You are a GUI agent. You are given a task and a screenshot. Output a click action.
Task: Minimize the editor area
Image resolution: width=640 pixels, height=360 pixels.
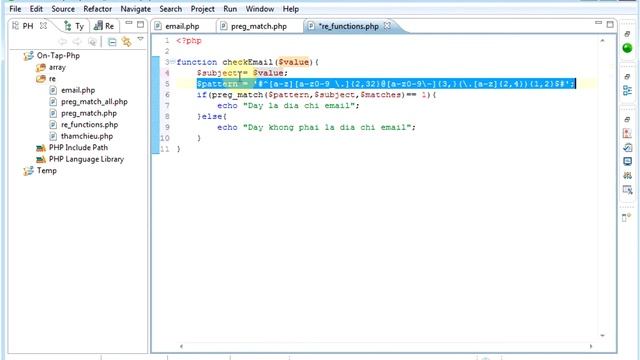click(598, 23)
